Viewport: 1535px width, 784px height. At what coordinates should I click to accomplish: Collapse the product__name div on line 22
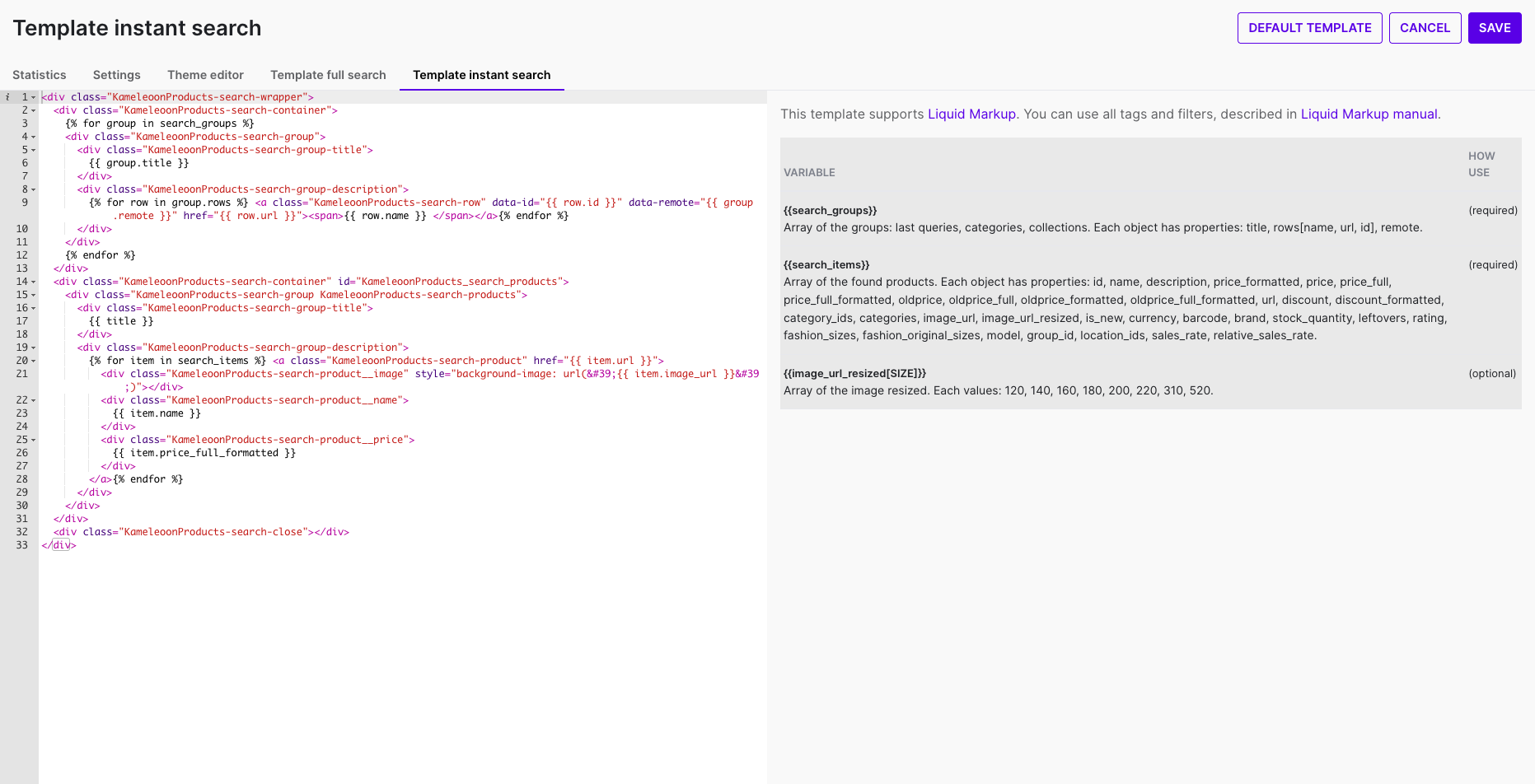34,400
